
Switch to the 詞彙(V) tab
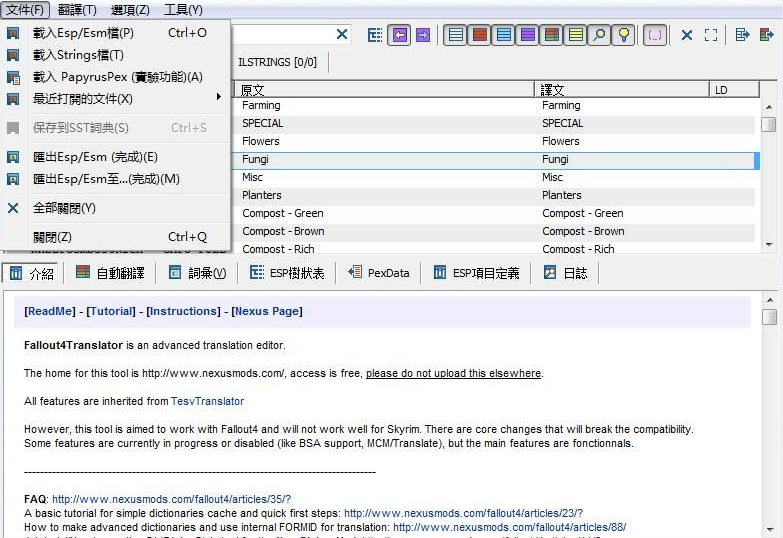pyautogui.click(x=197, y=273)
